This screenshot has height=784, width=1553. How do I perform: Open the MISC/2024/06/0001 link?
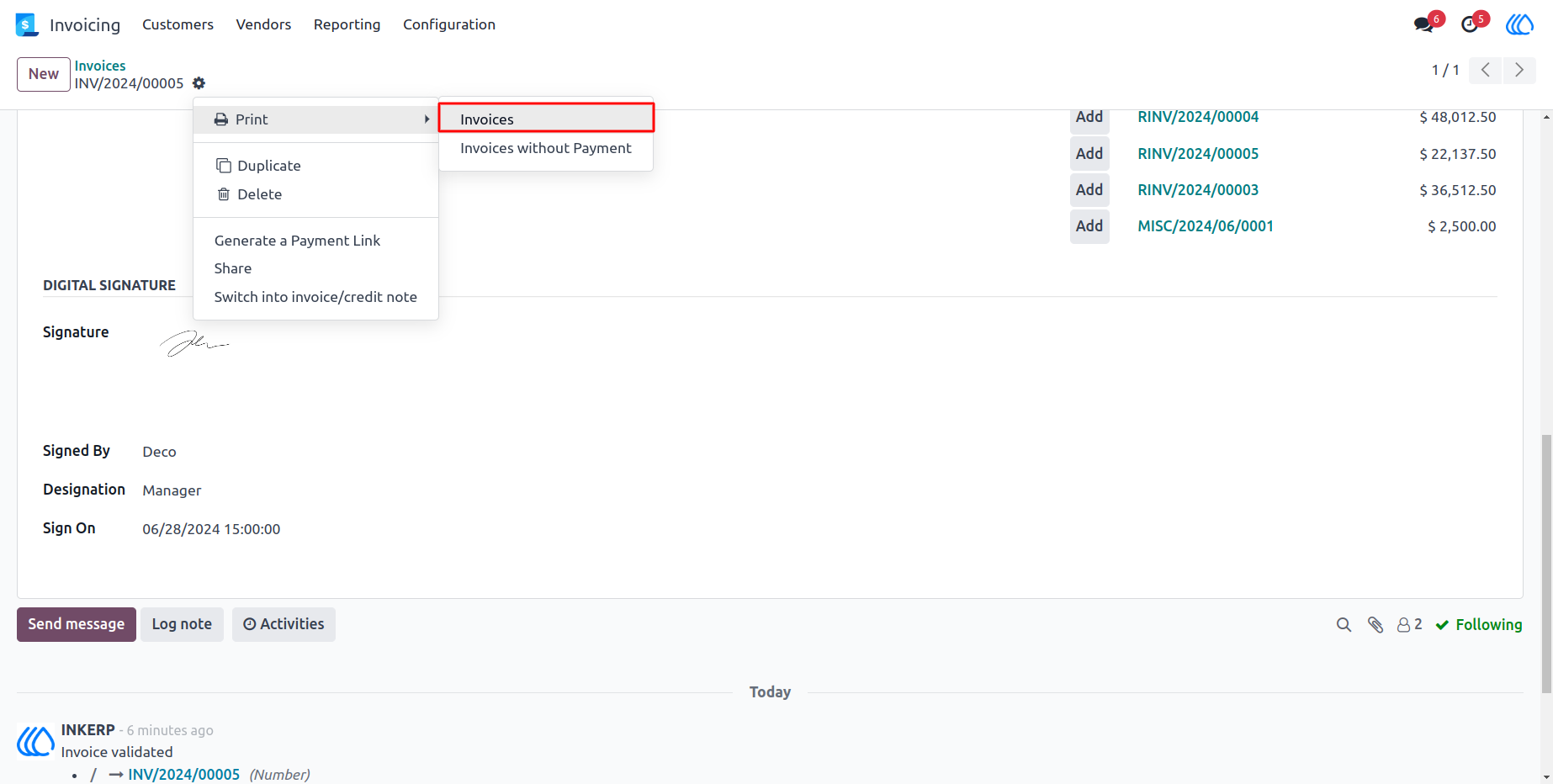pyautogui.click(x=1206, y=226)
